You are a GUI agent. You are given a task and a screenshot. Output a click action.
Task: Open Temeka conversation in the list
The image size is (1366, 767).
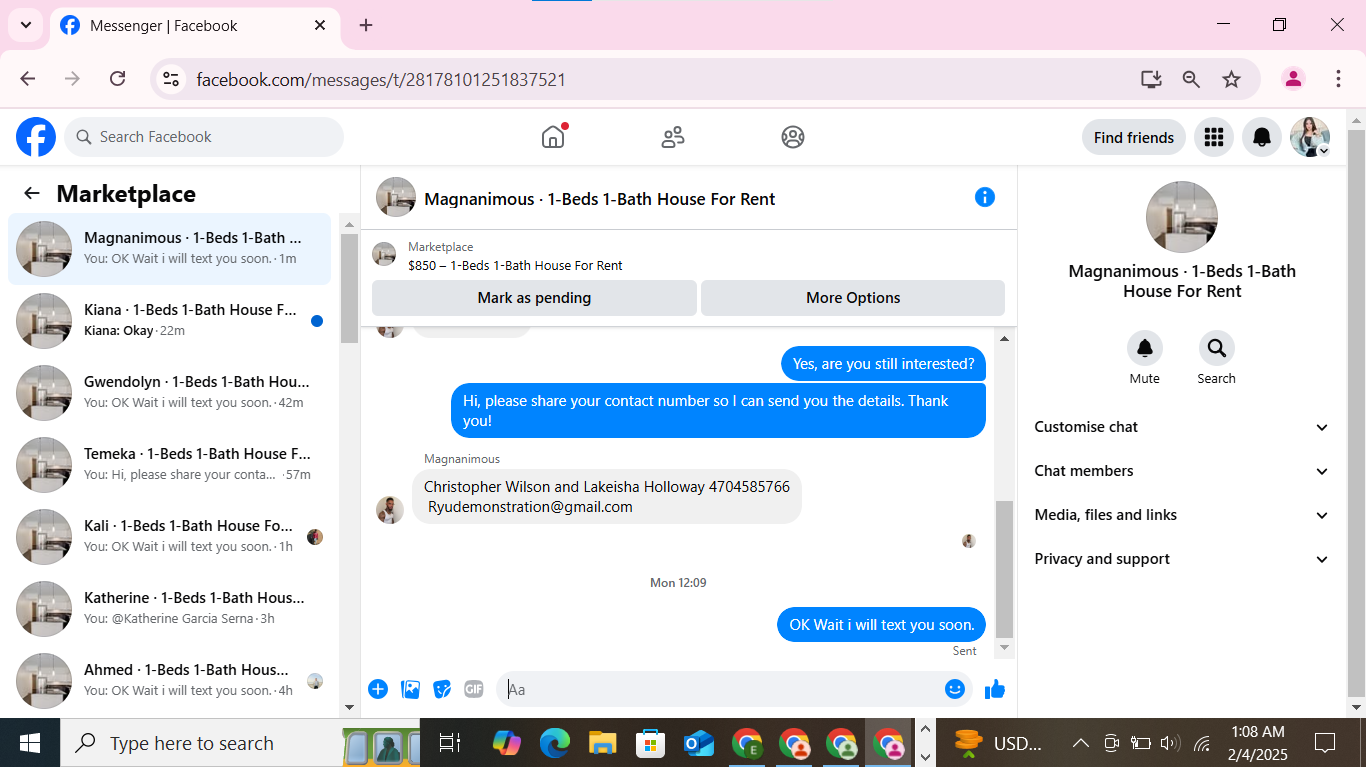pyautogui.click(x=170, y=465)
